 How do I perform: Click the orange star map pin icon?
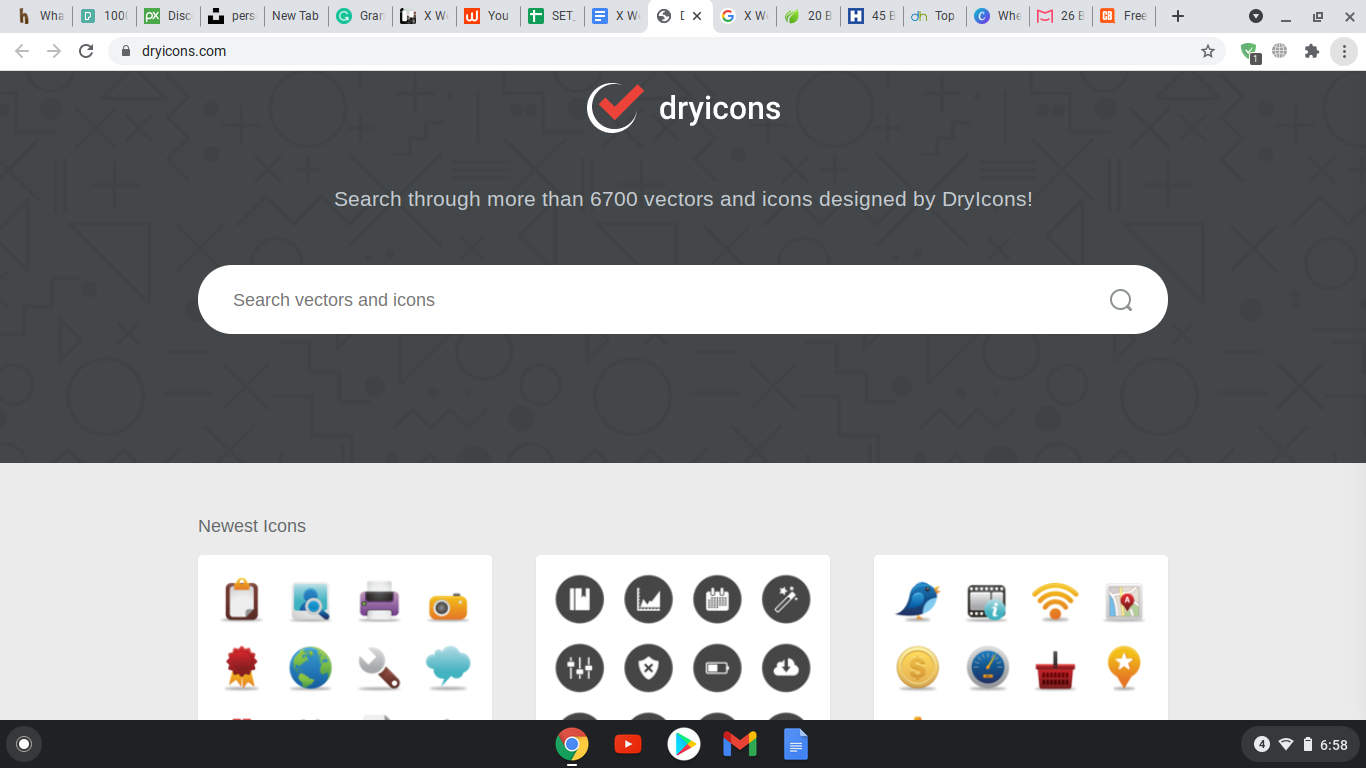(x=1124, y=668)
